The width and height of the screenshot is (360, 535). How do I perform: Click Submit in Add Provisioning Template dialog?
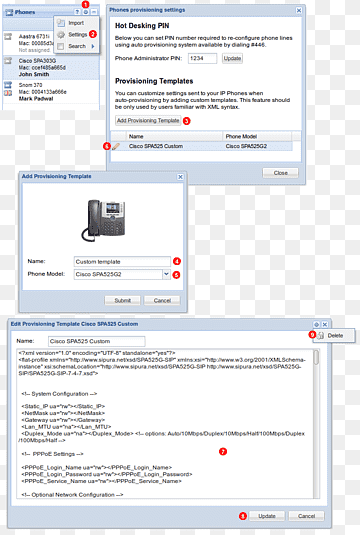(123, 301)
